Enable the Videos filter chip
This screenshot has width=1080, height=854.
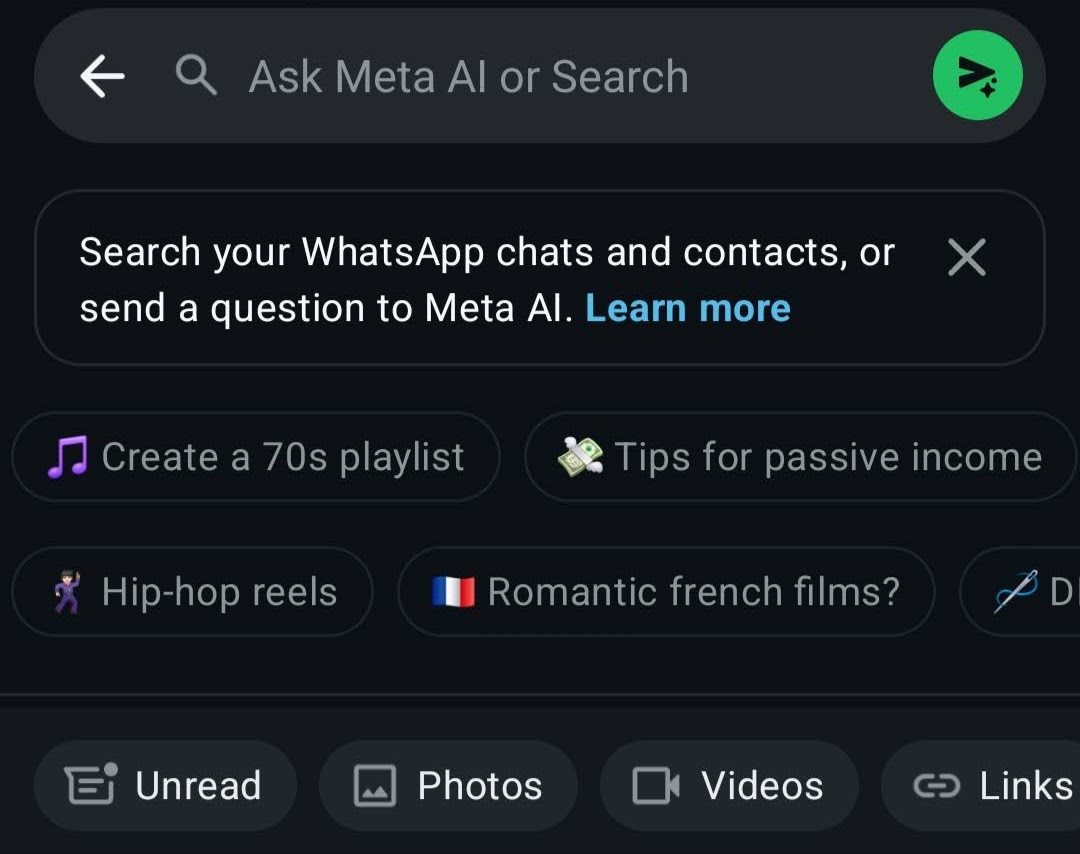(x=729, y=786)
